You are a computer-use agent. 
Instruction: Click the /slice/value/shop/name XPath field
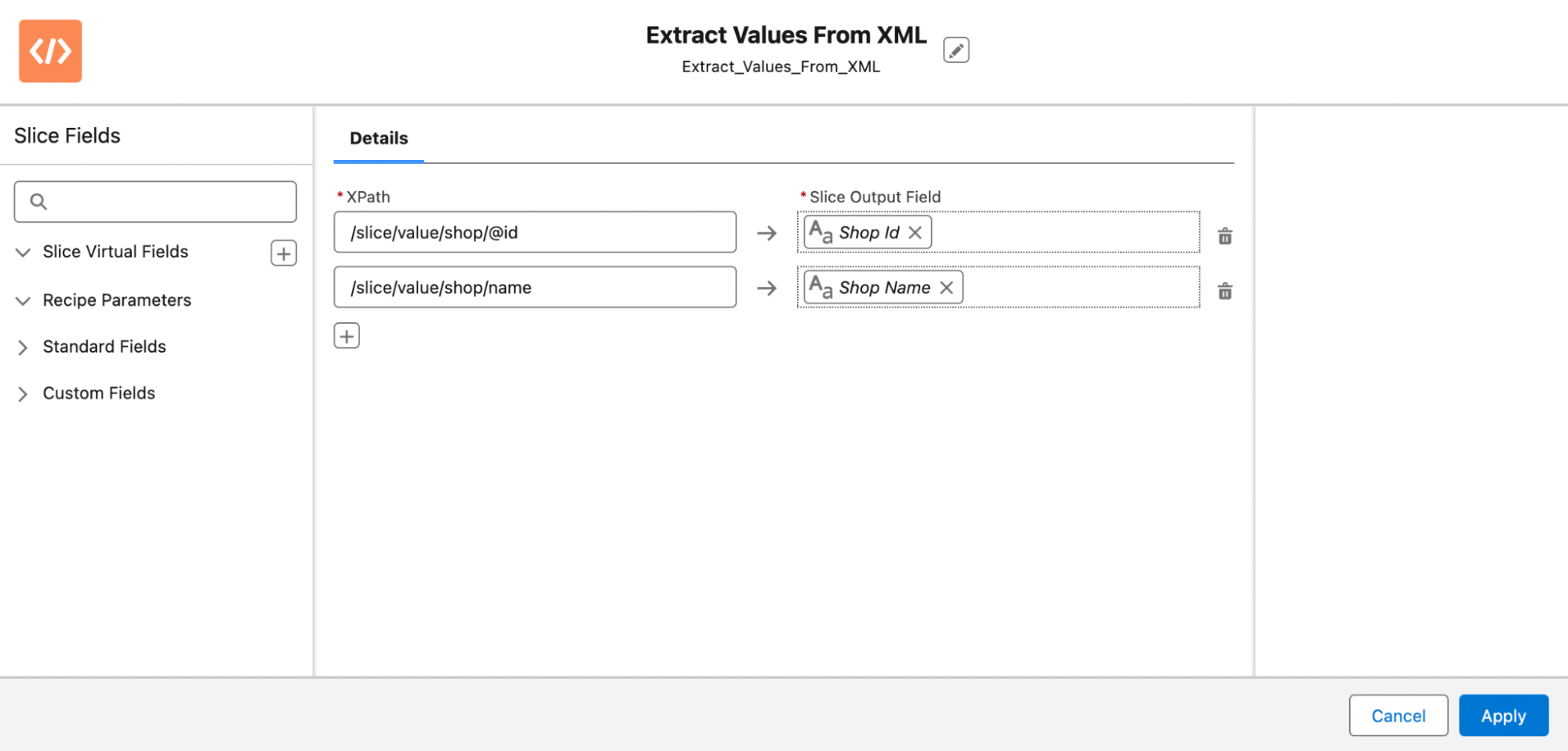(536, 287)
